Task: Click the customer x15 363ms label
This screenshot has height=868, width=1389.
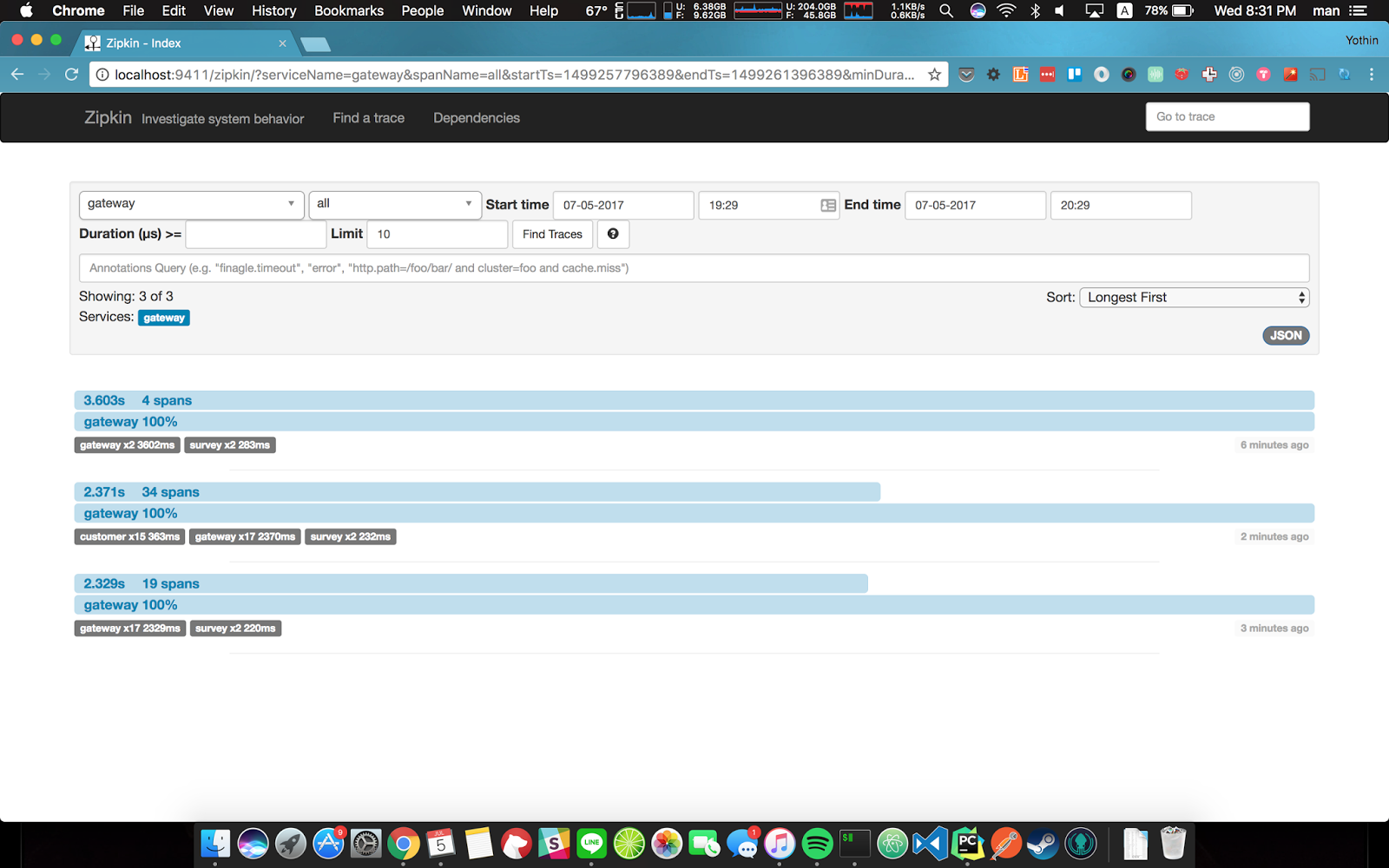Action: 129,536
